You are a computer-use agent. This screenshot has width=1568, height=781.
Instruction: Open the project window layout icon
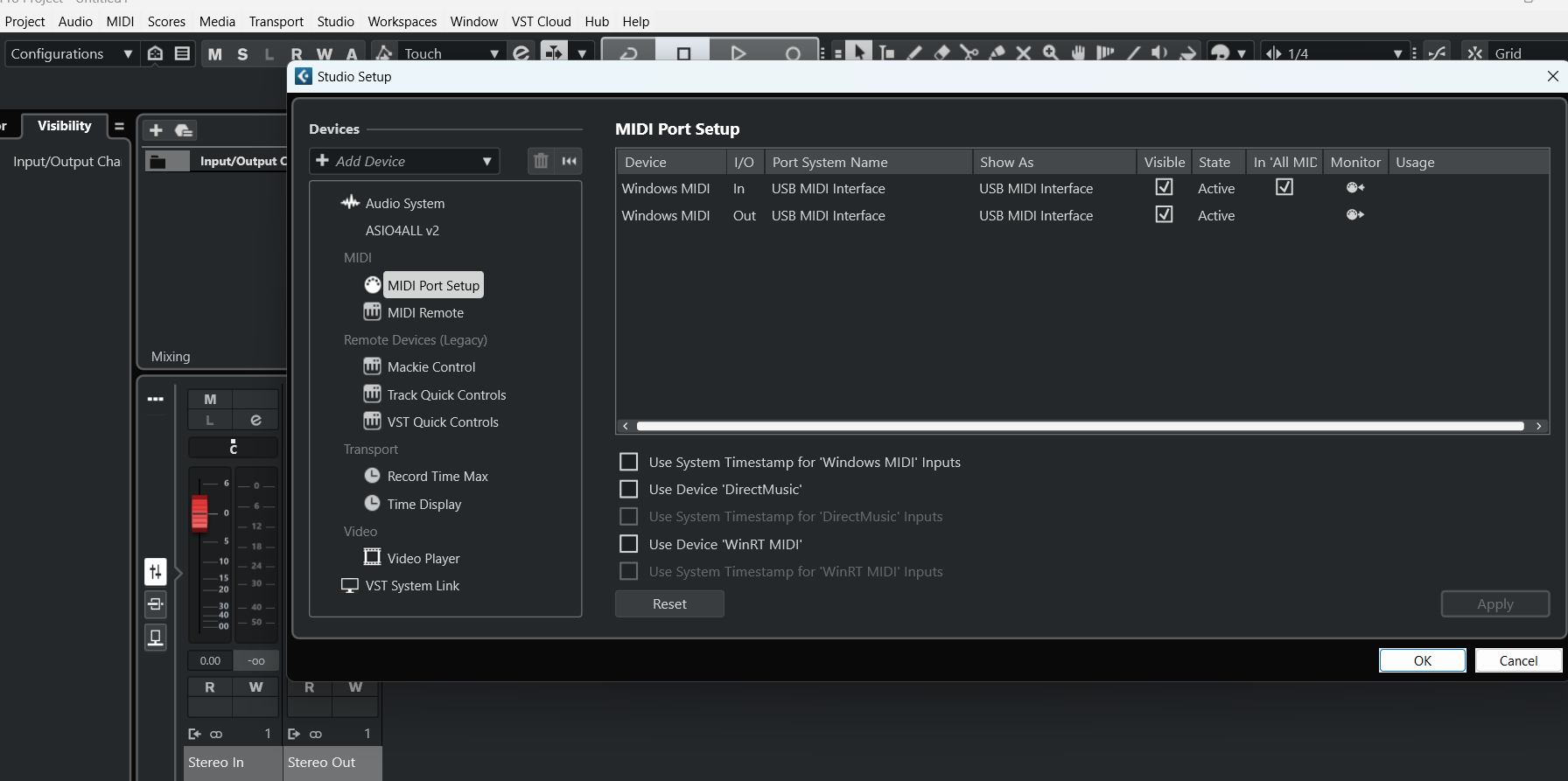point(182,53)
